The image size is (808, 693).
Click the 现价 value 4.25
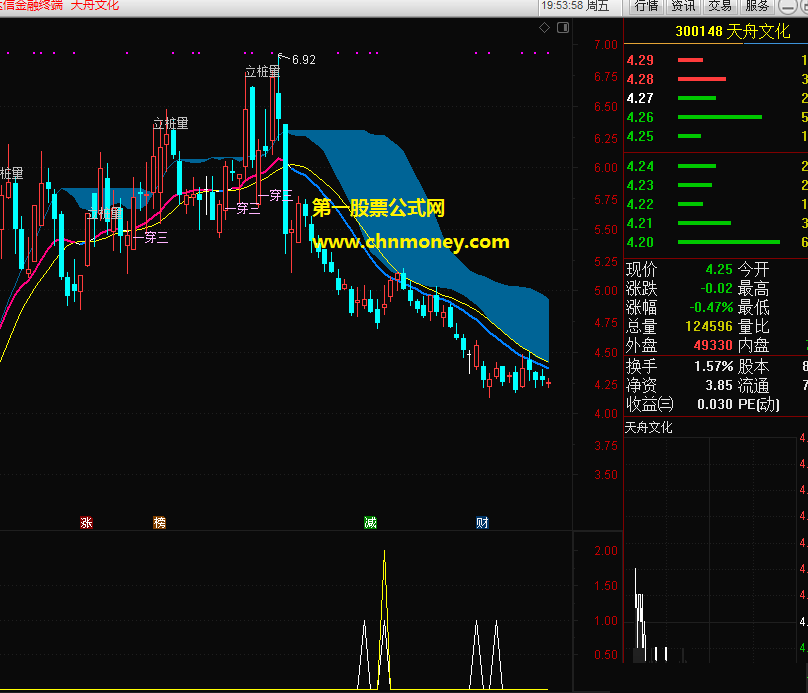(x=719, y=269)
